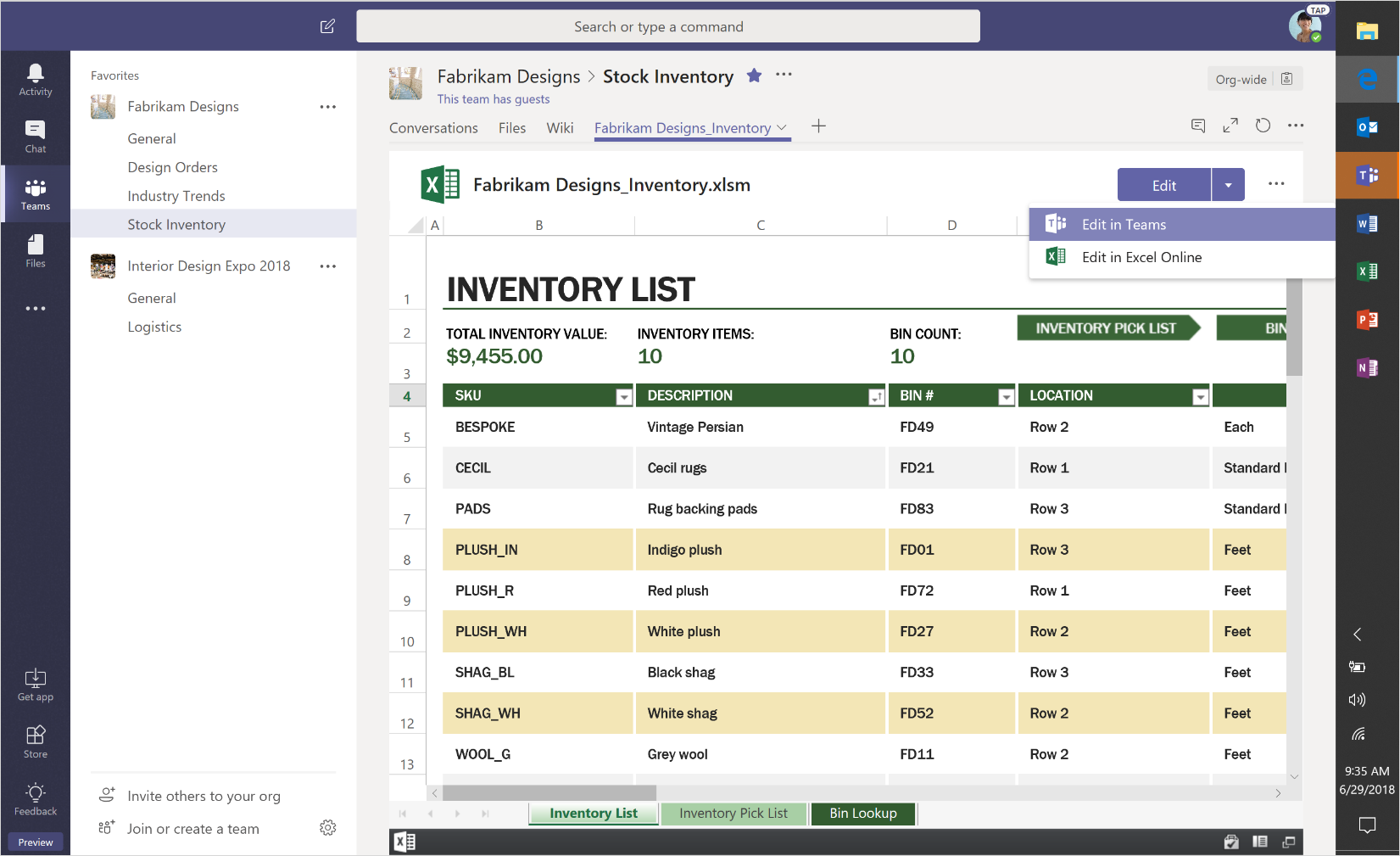The width and height of the screenshot is (1400, 856).
Task: Click Join or create a team
Action: tap(193, 829)
